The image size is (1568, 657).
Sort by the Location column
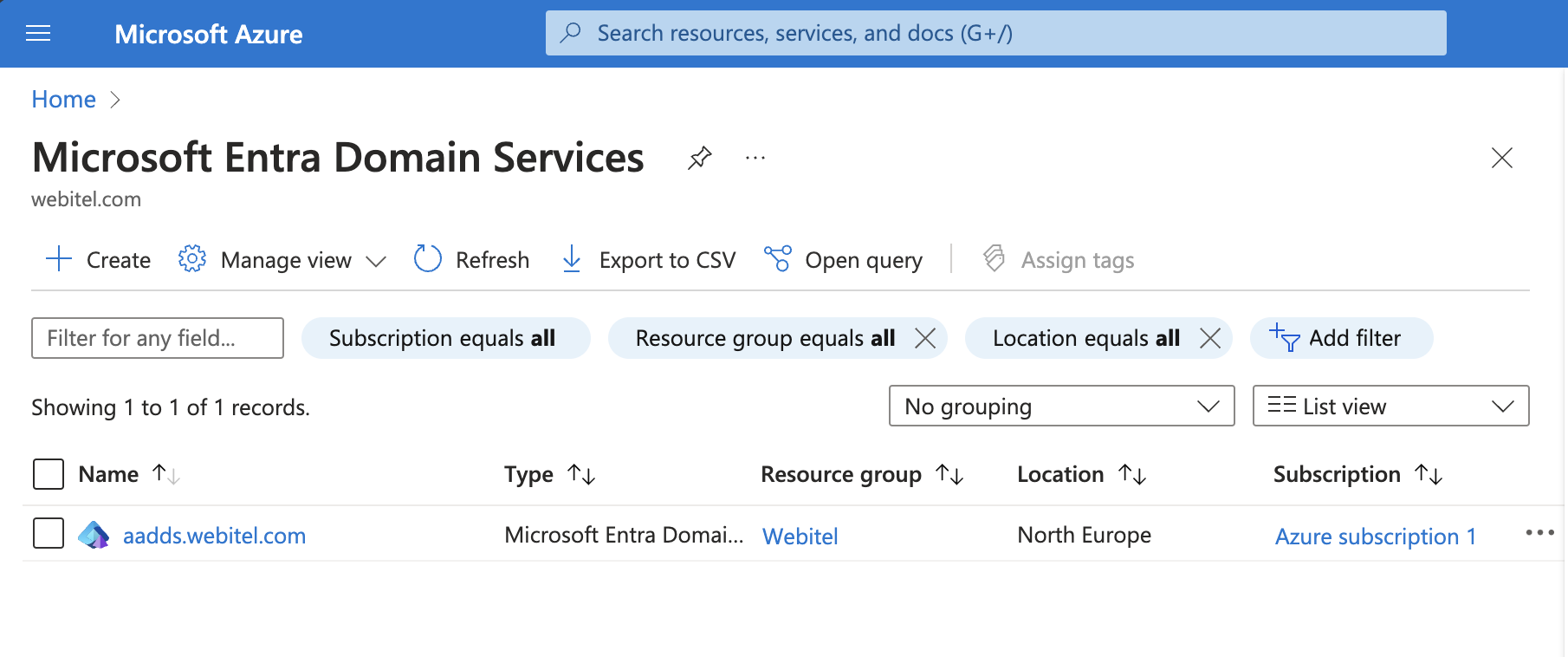1081,474
